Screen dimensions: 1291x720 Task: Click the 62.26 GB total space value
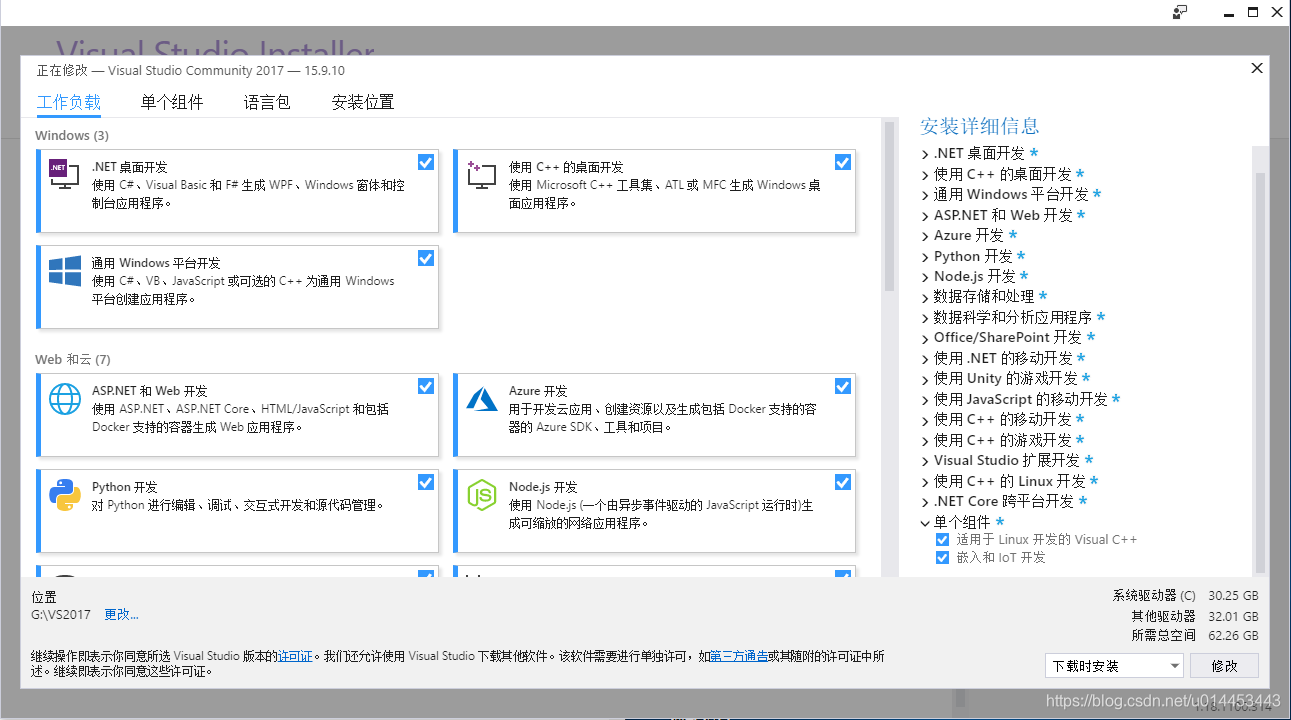tap(1232, 636)
